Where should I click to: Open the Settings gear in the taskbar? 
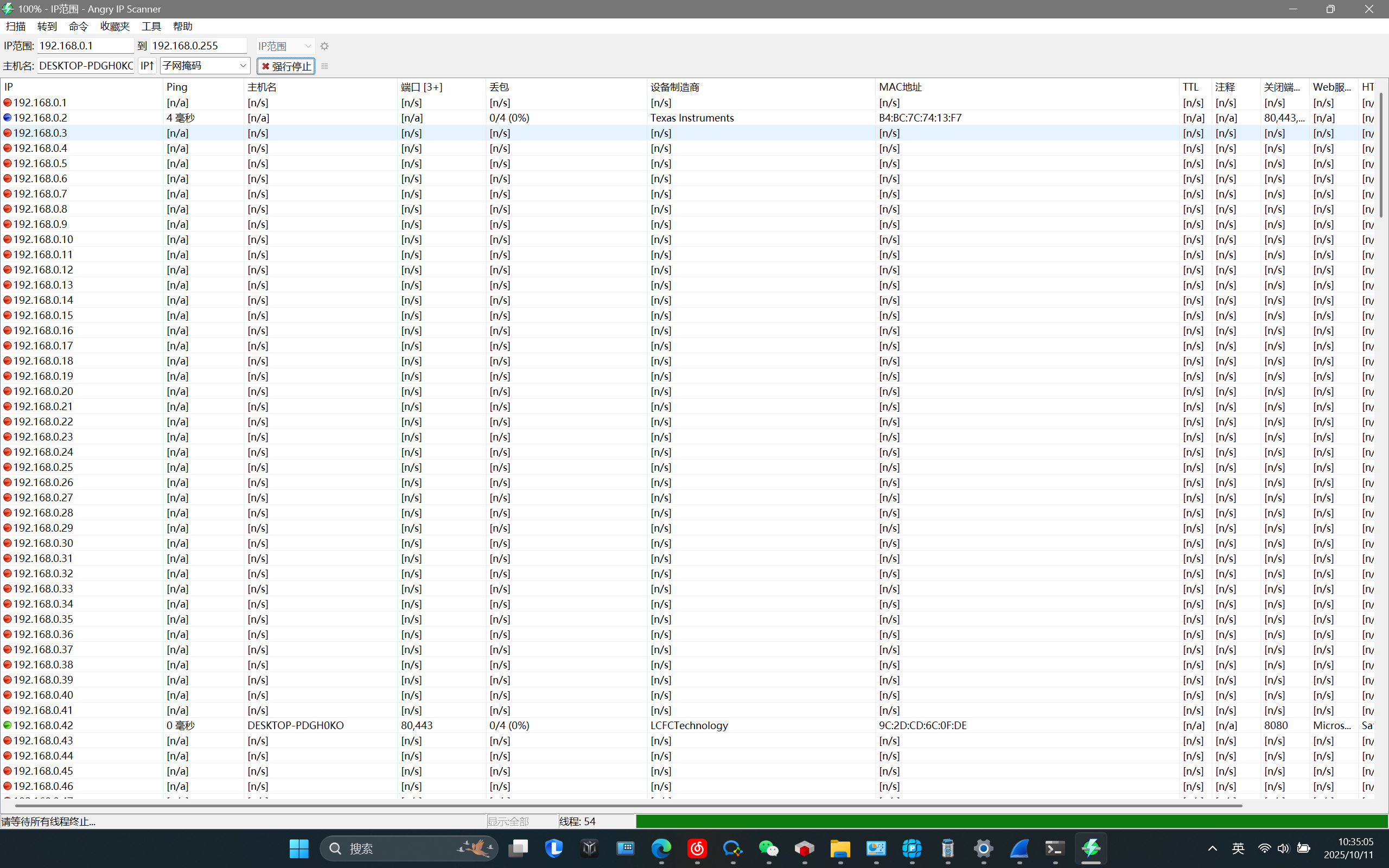pos(983,848)
